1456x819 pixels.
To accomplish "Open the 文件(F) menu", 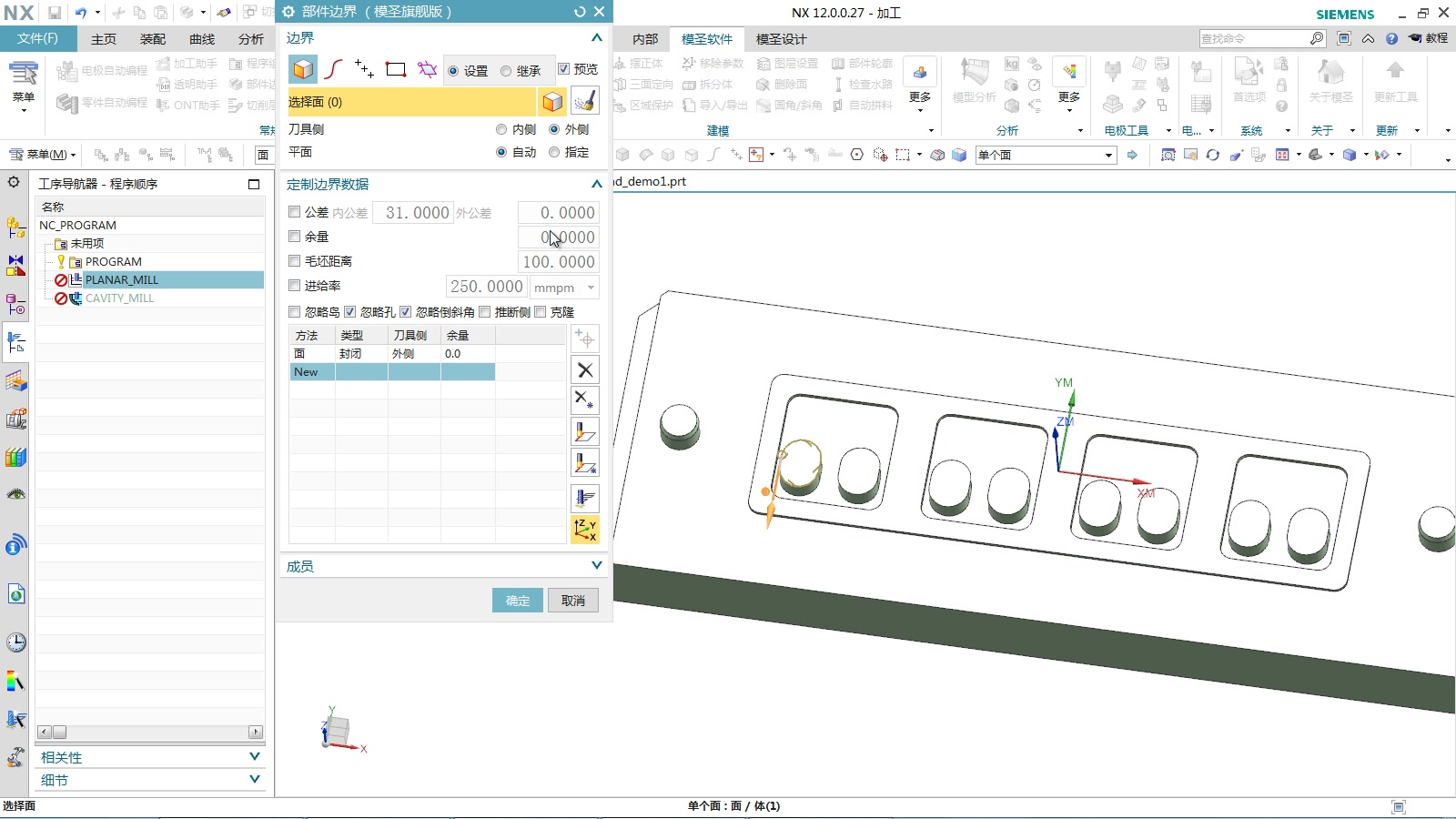I will pyautogui.click(x=37, y=38).
